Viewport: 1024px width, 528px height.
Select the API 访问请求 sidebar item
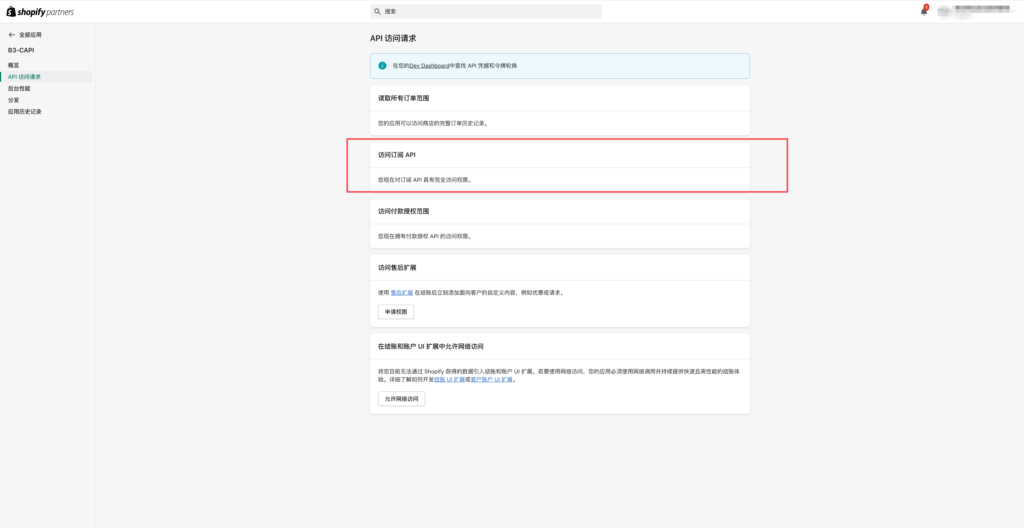tap(46, 77)
